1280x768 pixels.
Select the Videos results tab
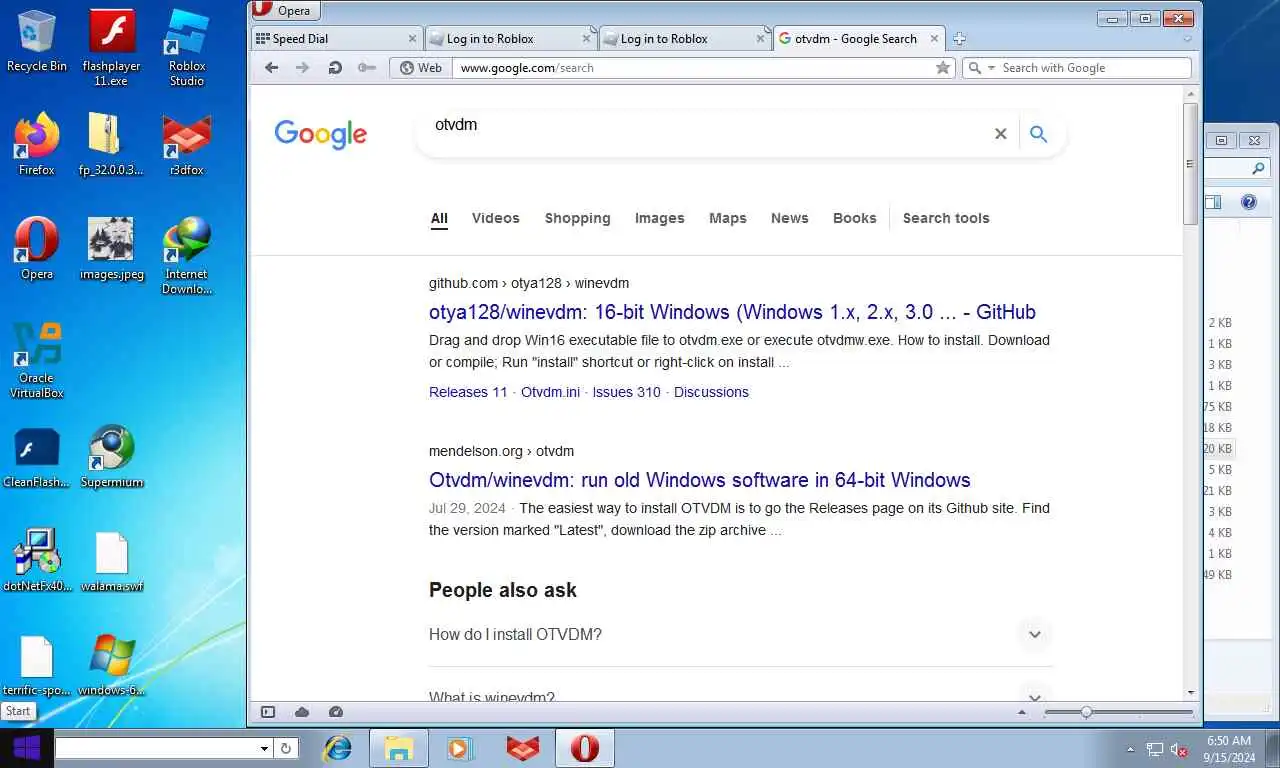point(496,218)
